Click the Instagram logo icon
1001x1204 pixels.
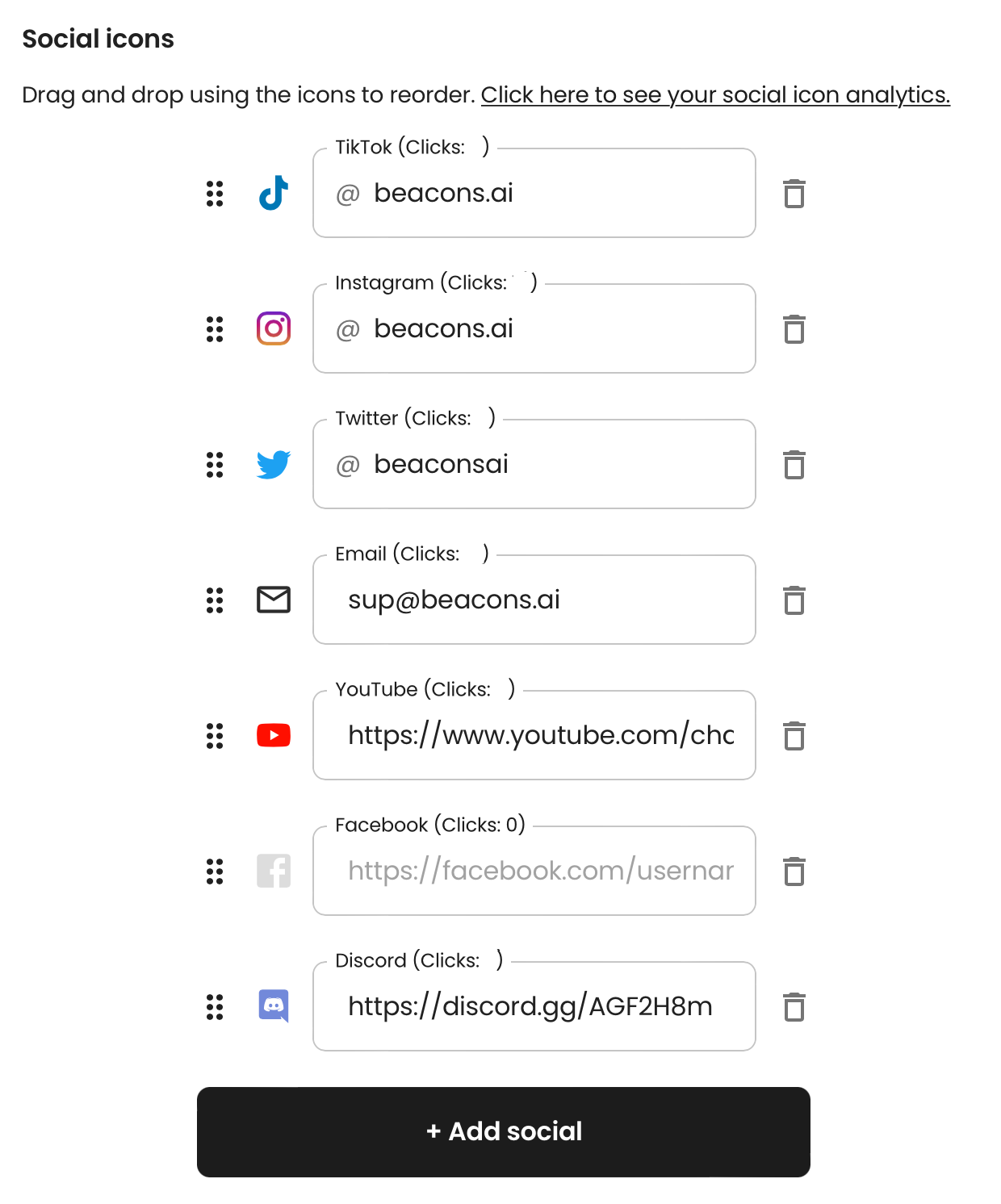[274, 328]
